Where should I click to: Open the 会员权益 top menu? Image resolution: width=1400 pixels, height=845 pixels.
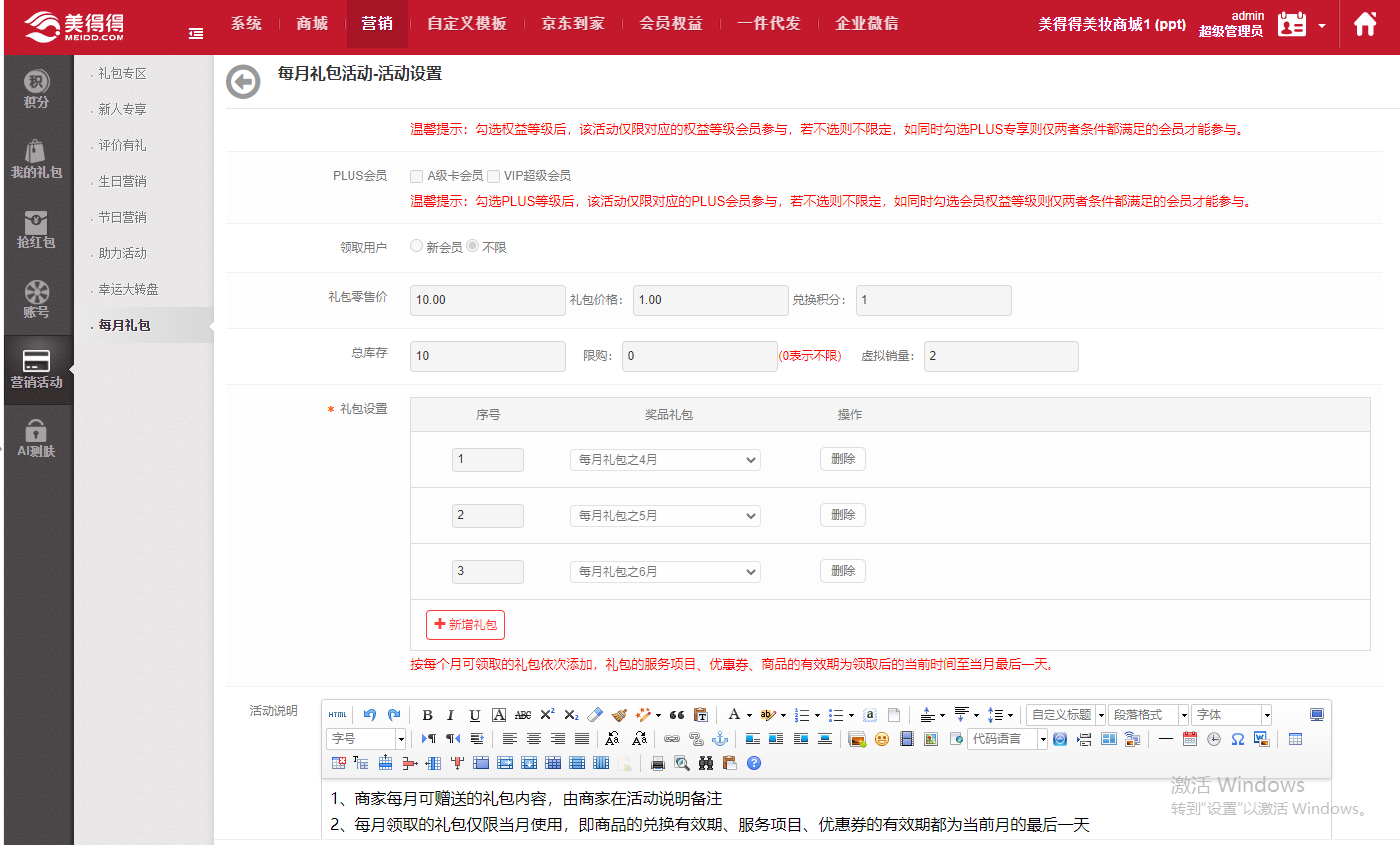[x=671, y=23]
